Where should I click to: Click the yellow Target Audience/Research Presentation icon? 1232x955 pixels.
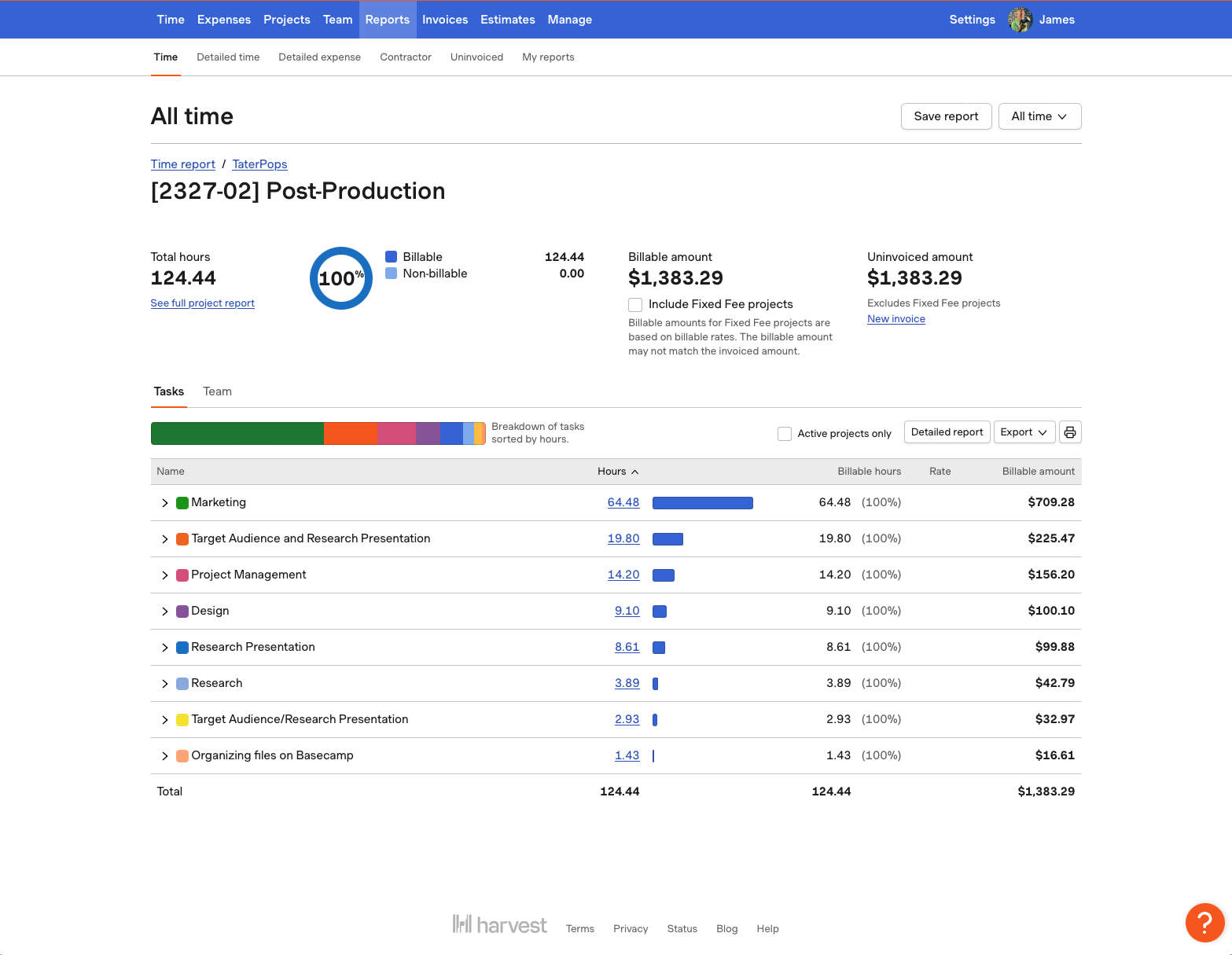click(x=182, y=720)
